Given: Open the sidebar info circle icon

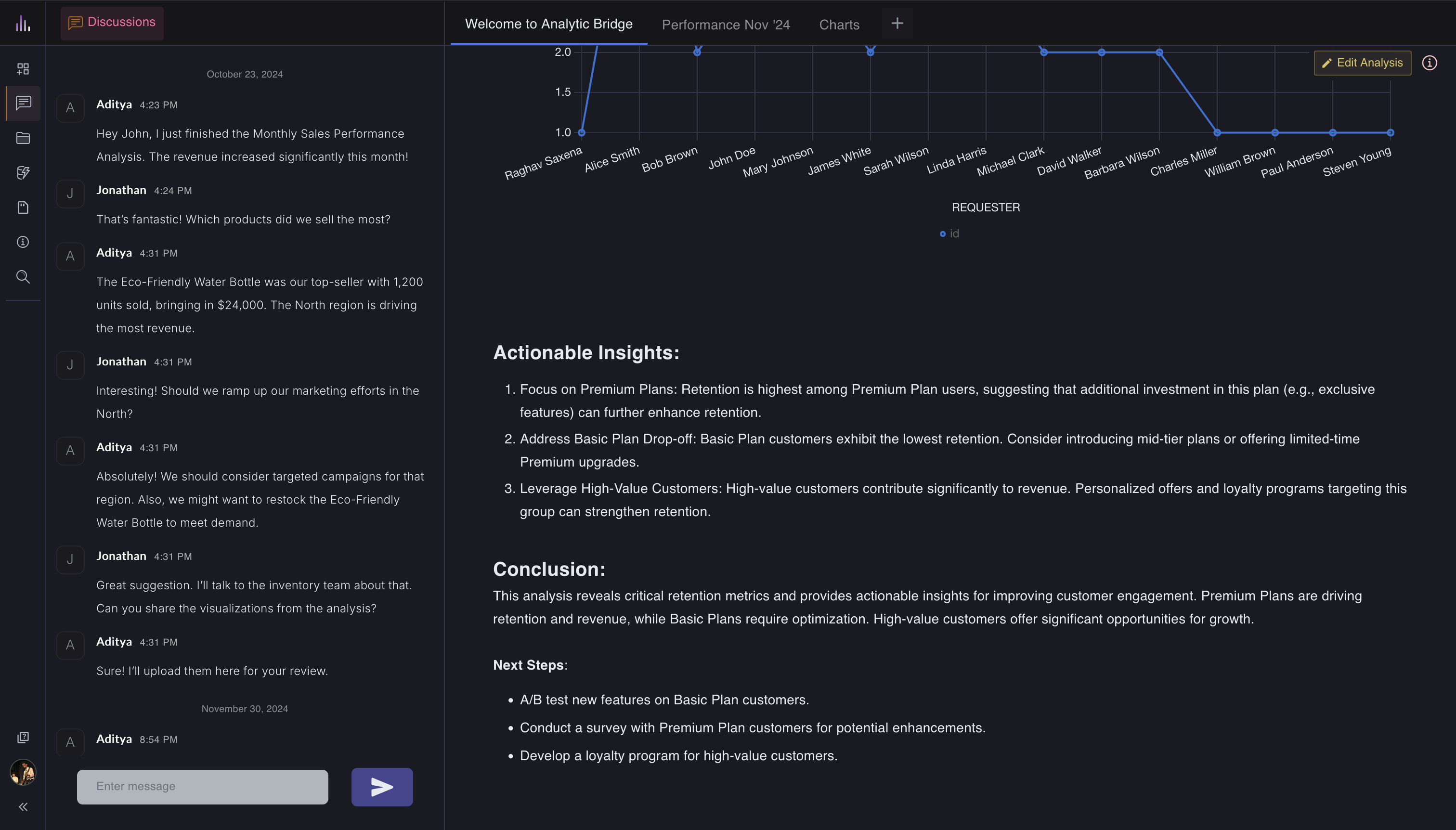Looking at the screenshot, I should 23,242.
